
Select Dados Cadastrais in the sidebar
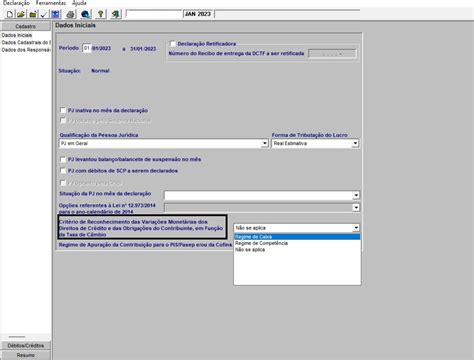26,42
